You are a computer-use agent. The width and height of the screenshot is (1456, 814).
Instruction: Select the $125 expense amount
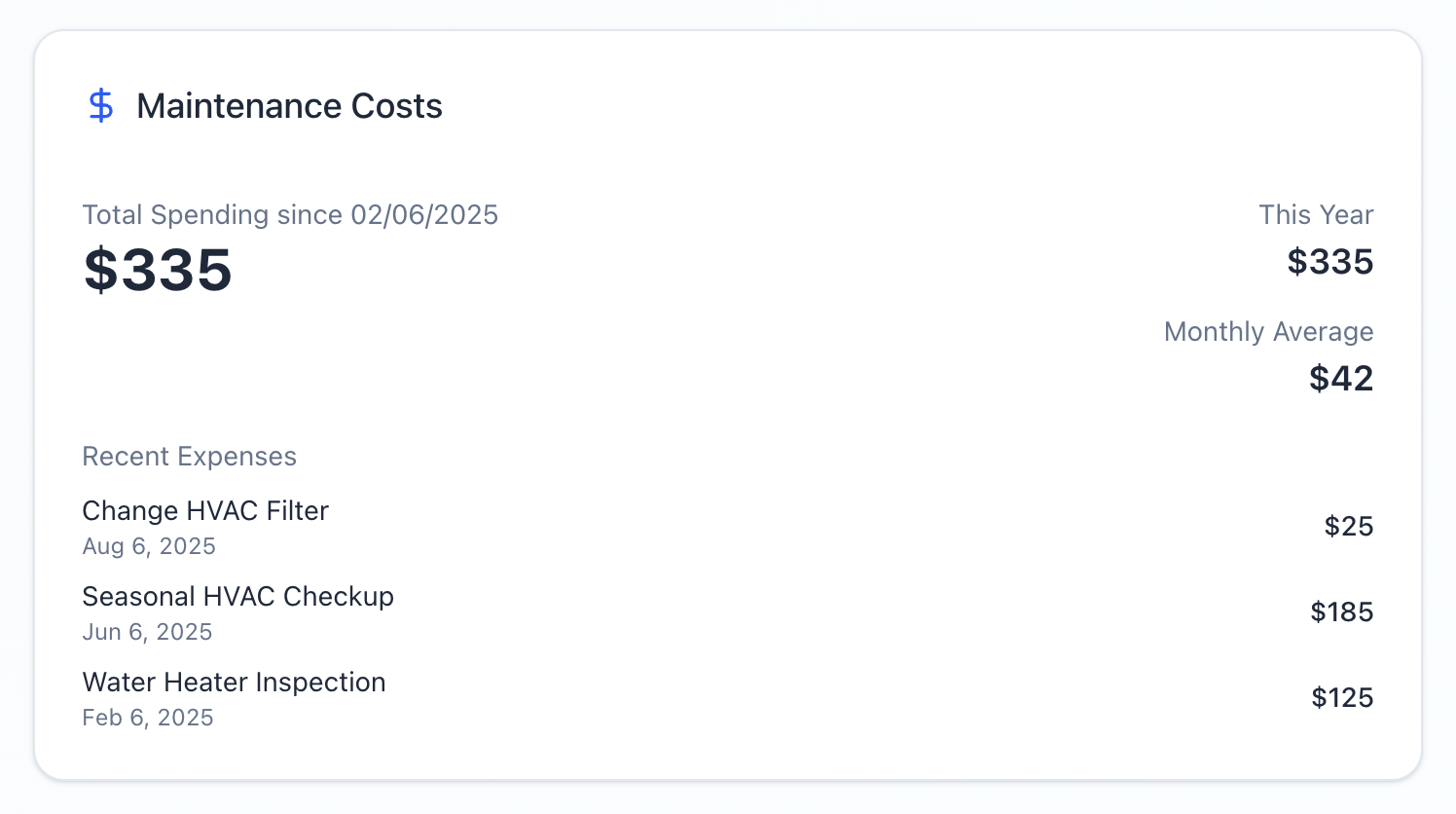click(1341, 697)
